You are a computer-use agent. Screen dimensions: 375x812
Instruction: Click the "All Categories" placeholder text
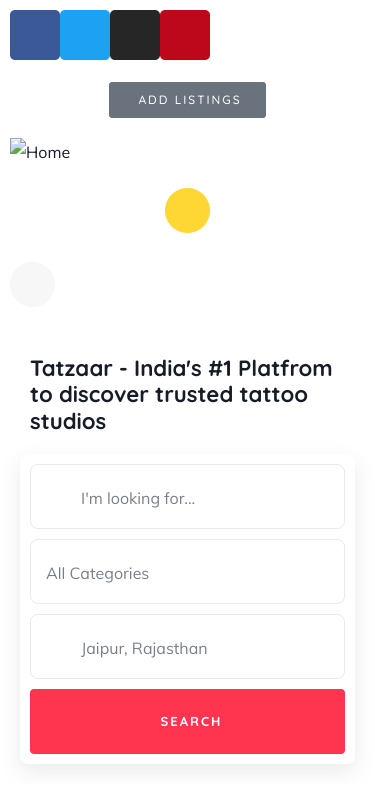click(97, 574)
